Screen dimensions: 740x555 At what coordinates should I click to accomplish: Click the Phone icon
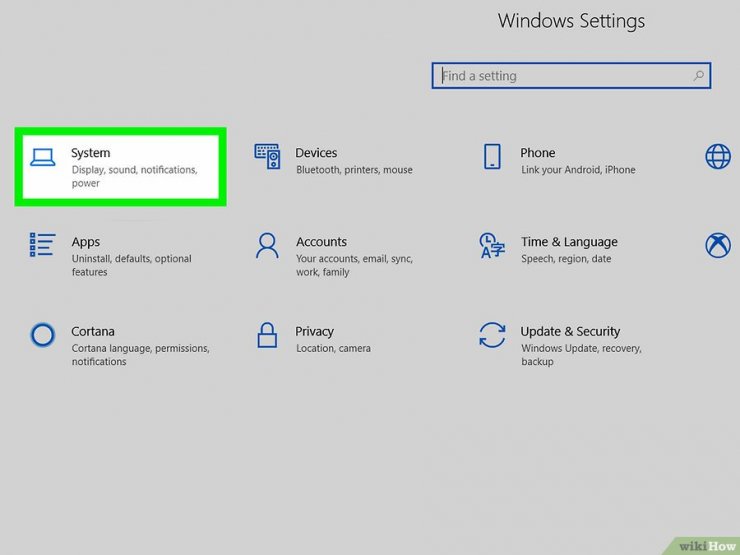pyautogui.click(x=492, y=157)
